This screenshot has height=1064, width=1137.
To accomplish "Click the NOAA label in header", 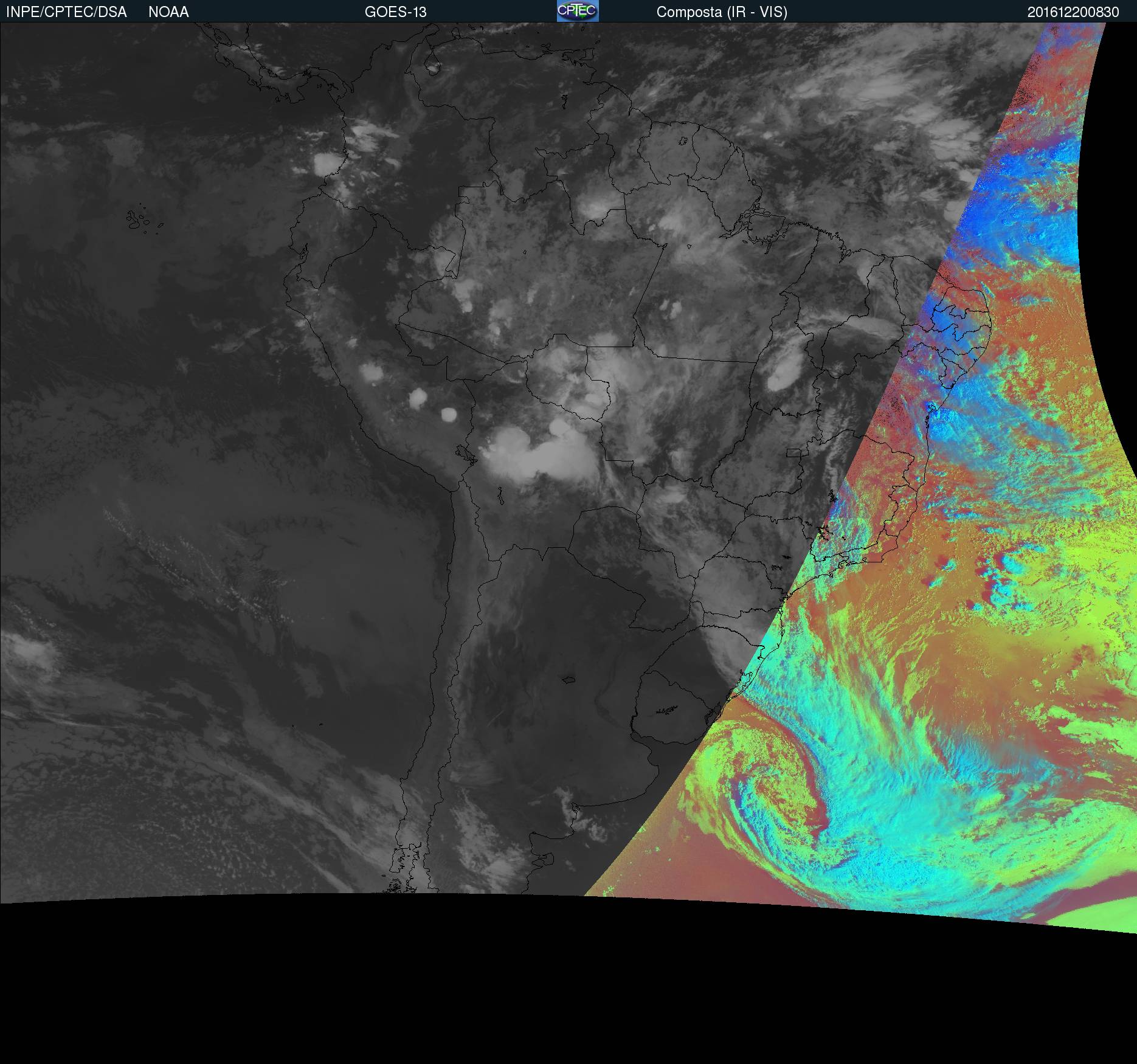I will click(x=168, y=12).
